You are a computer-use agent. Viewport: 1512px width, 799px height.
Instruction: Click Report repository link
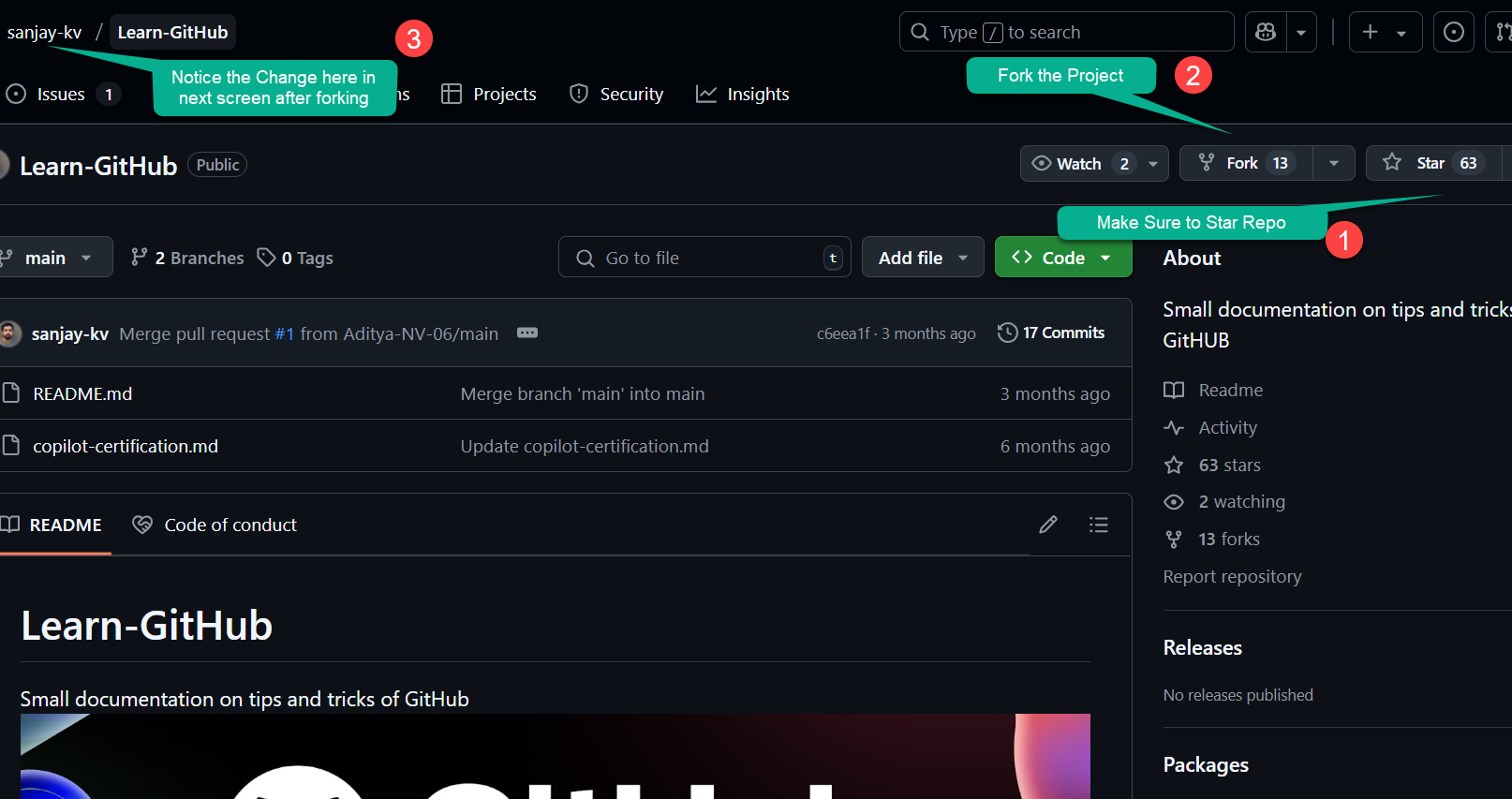pos(1232,577)
